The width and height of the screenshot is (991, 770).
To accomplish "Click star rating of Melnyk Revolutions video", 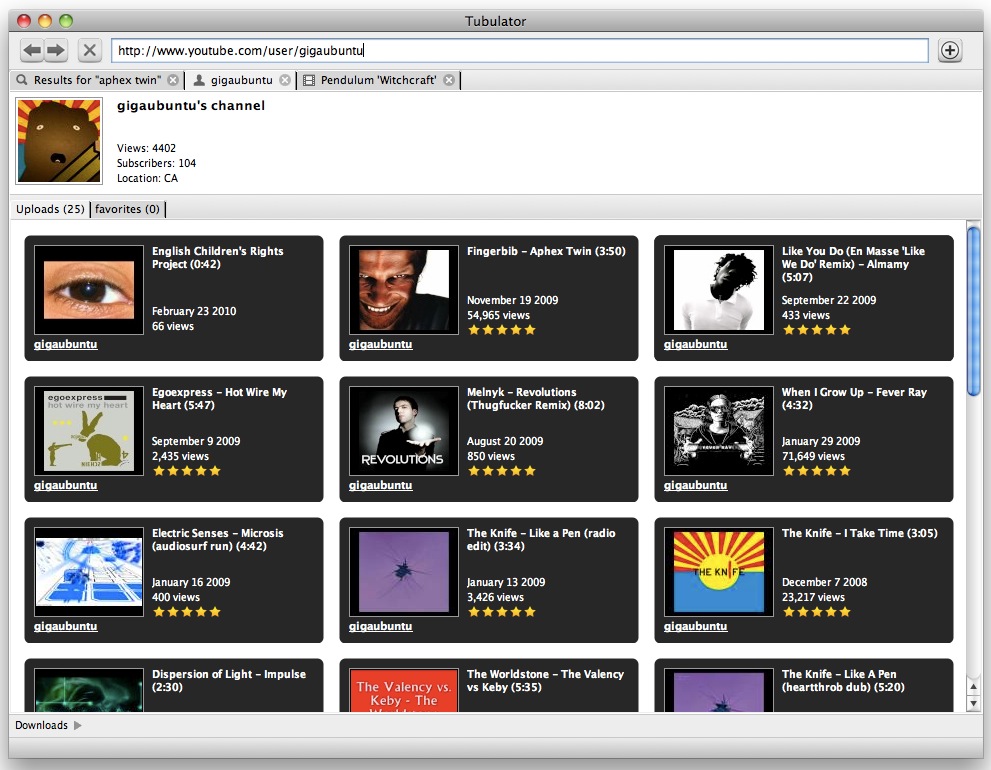I will click(502, 470).
